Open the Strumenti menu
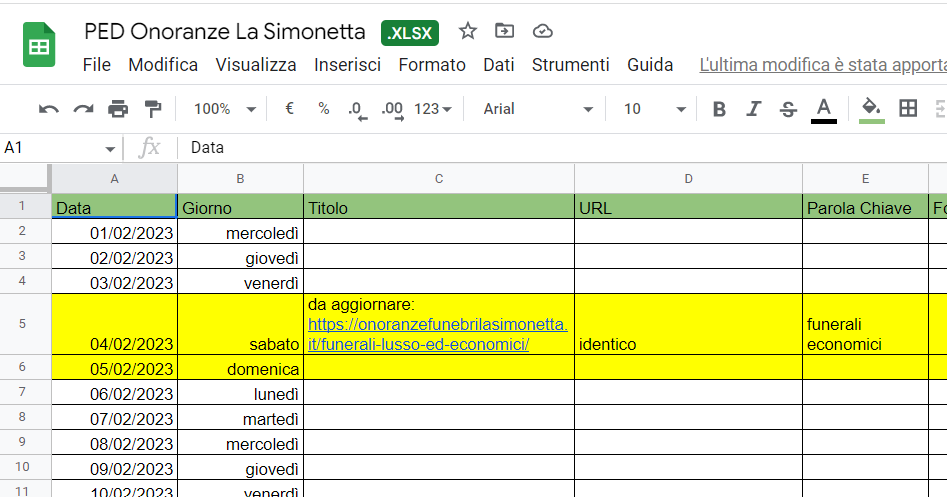This screenshot has height=497, width=947. click(570, 65)
